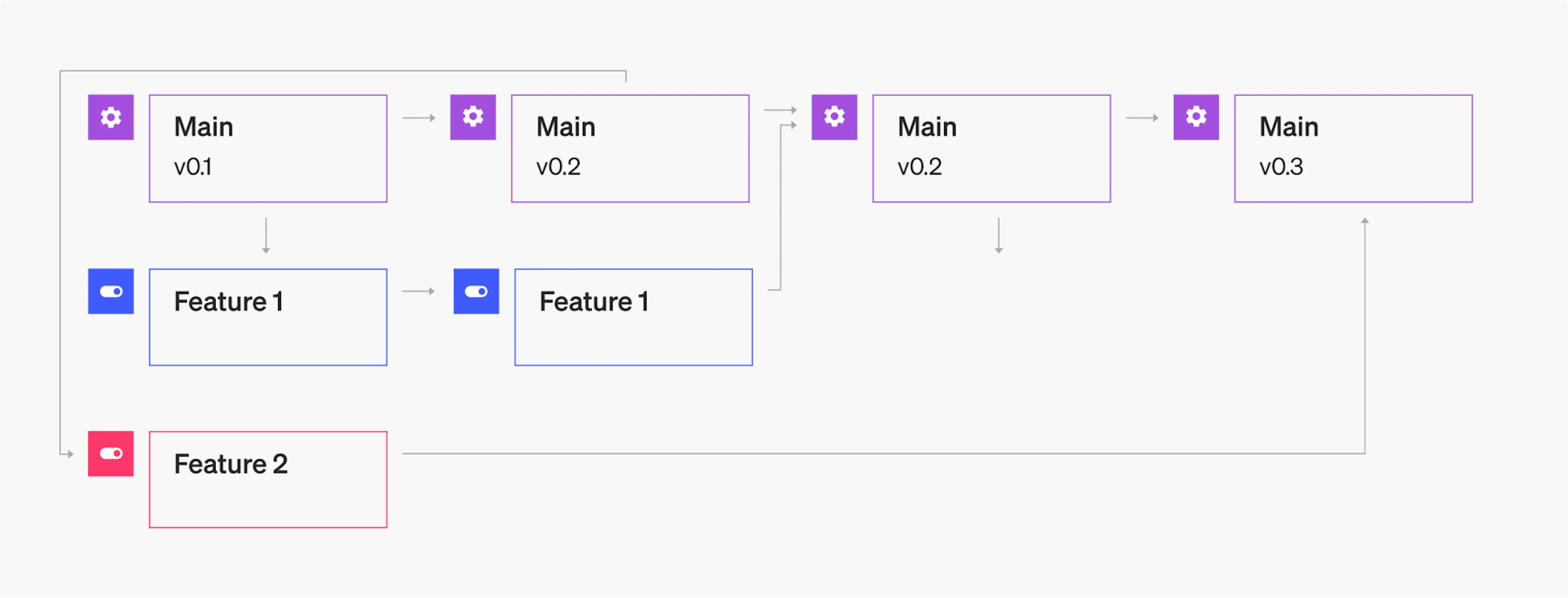Image resolution: width=1568 pixels, height=598 pixels.
Task: Click the right arrow just before Main v0.3's gear icon
Action: click(1142, 118)
